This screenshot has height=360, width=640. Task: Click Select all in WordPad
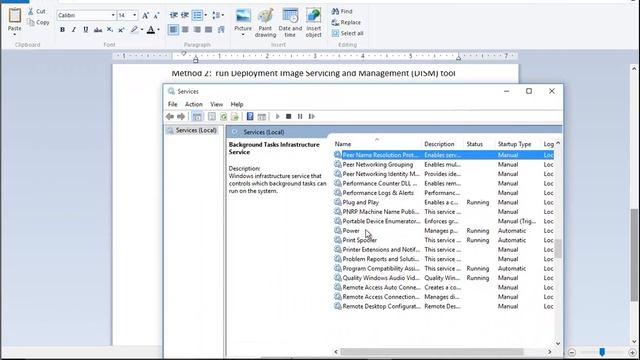348,33
